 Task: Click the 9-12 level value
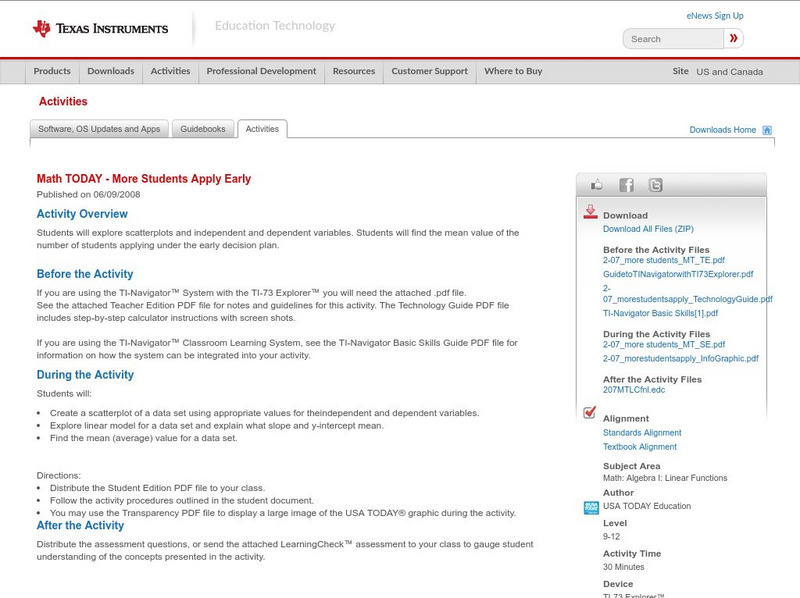[x=611, y=537]
